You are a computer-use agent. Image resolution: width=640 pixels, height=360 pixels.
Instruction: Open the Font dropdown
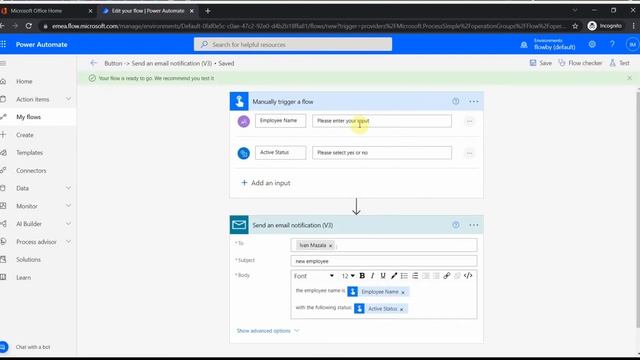314,276
